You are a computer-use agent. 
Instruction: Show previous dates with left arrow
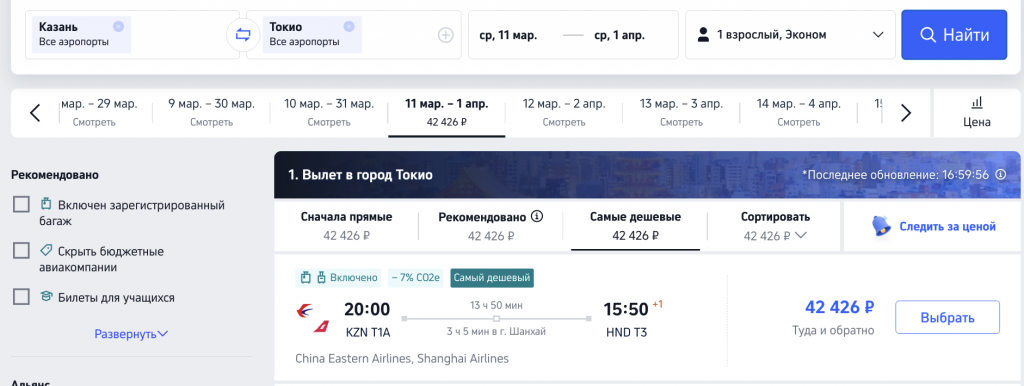[35, 113]
